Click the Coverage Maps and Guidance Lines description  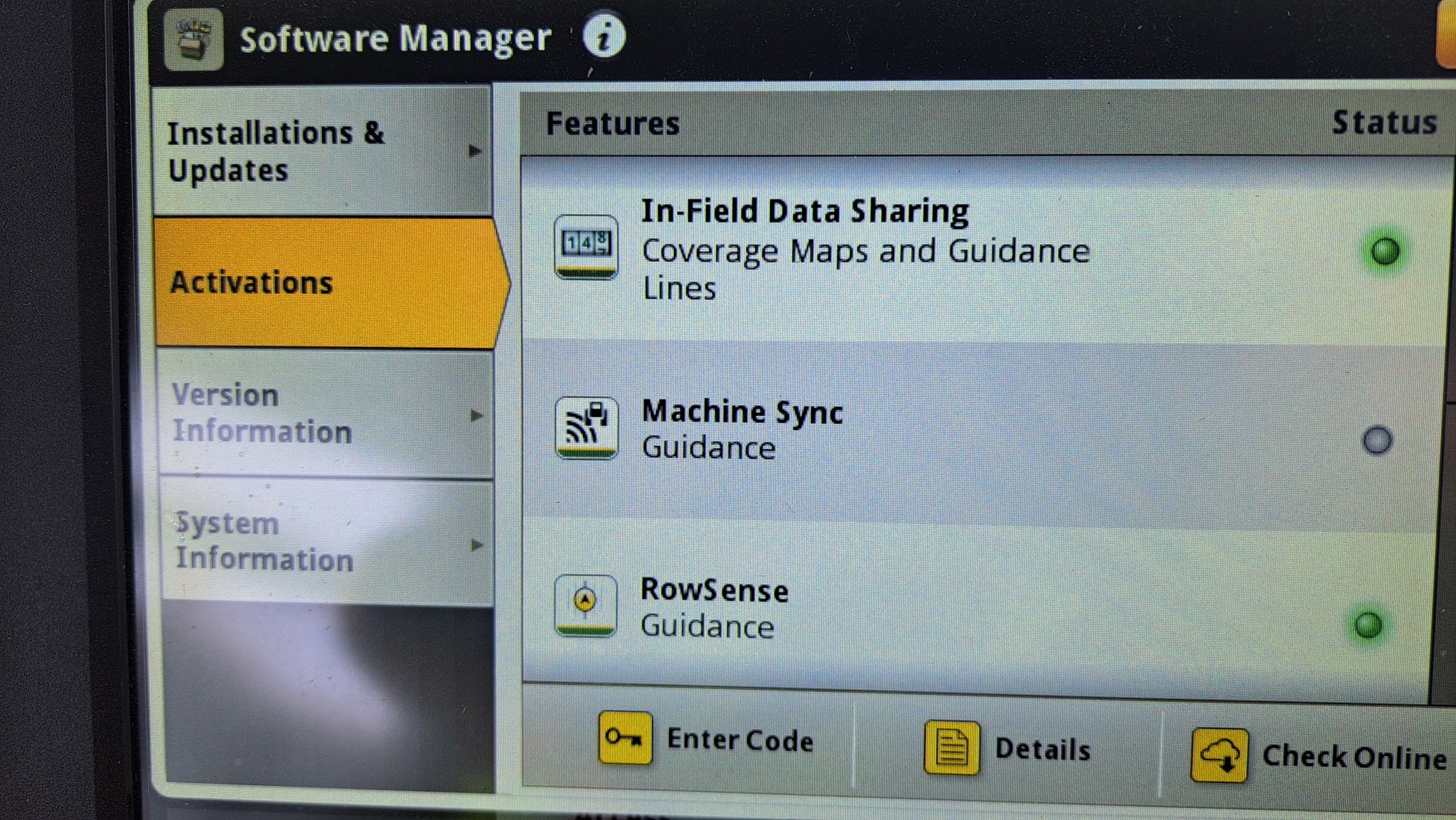click(865, 270)
